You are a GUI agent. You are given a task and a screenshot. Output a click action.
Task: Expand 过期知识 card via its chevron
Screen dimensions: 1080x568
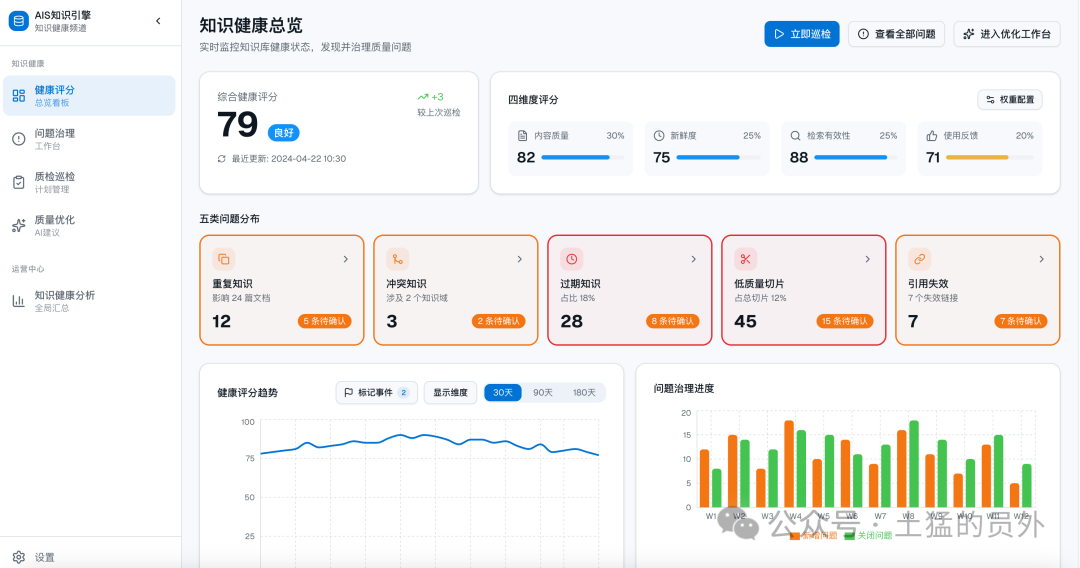coord(694,260)
